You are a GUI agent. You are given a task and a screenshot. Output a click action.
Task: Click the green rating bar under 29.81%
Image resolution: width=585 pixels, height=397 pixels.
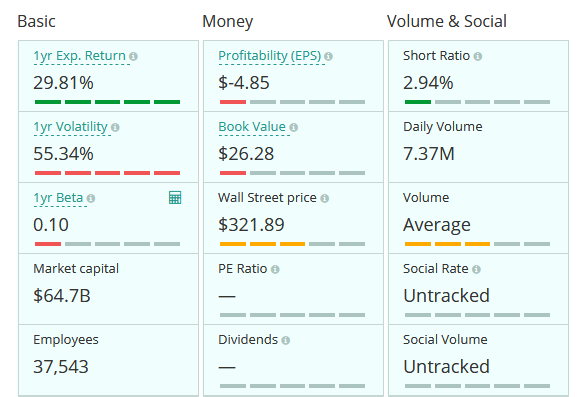pyautogui.click(x=107, y=102)
